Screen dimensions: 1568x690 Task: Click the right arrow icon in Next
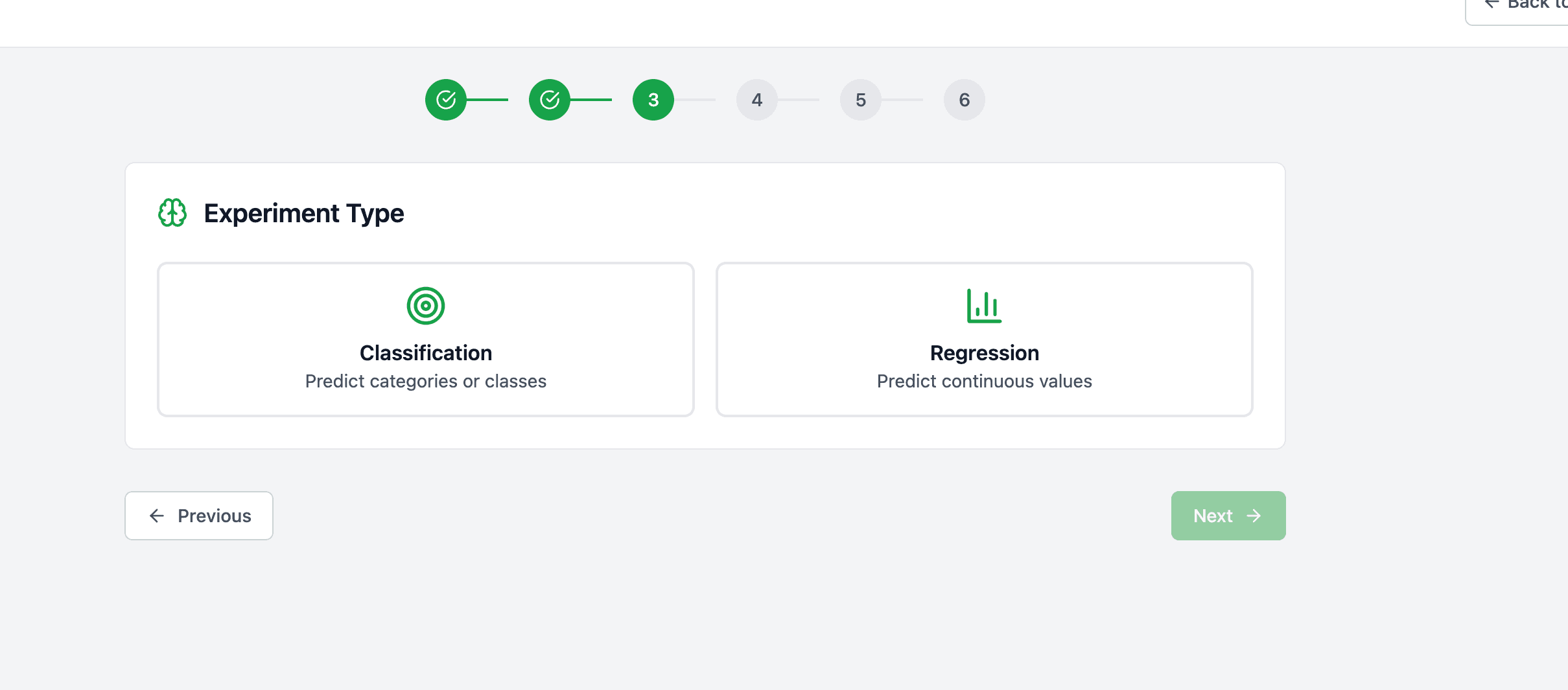coord(1254,516)
